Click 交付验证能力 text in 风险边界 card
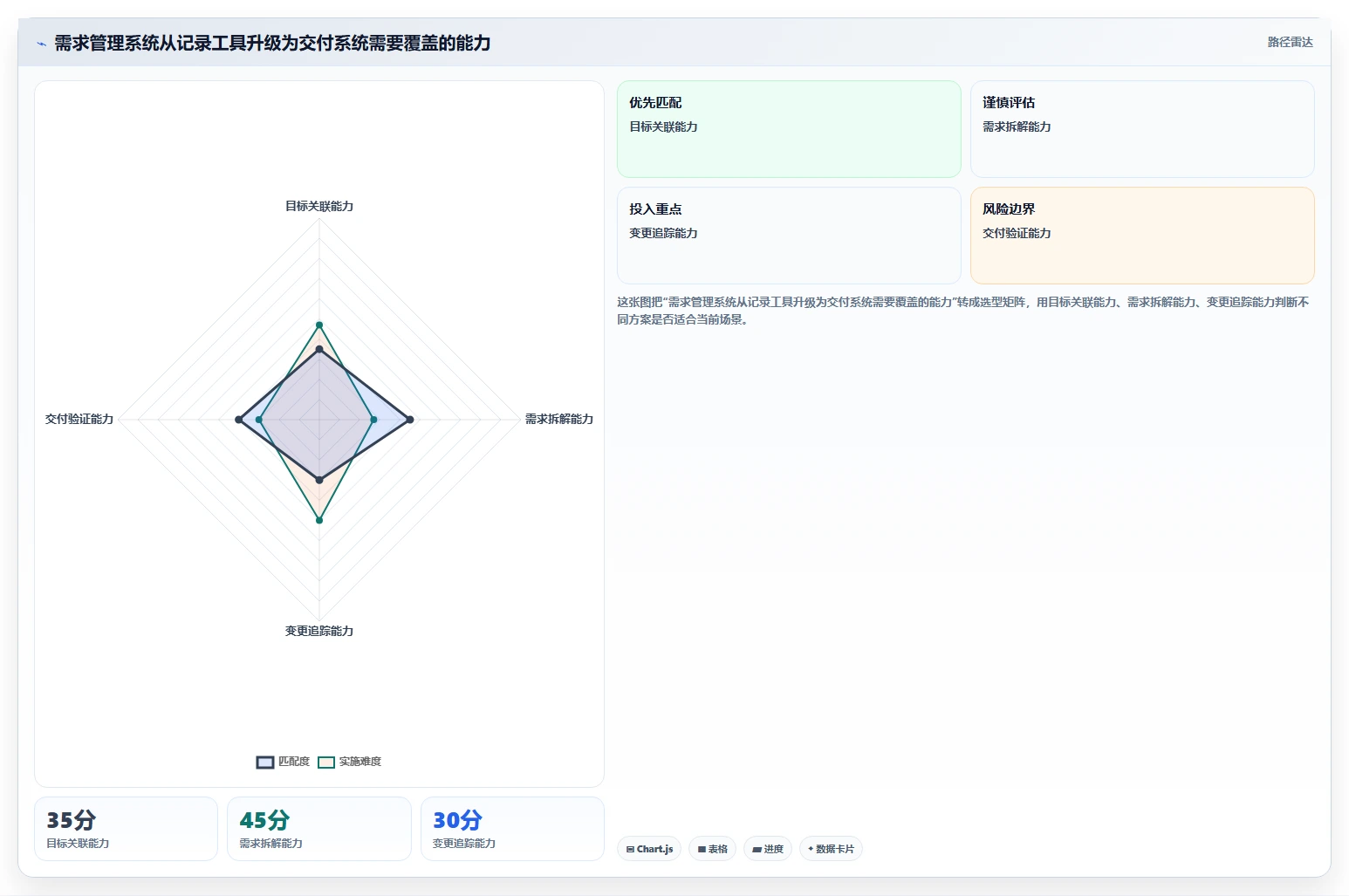The image size is (1349, 896). [1017, 234]
